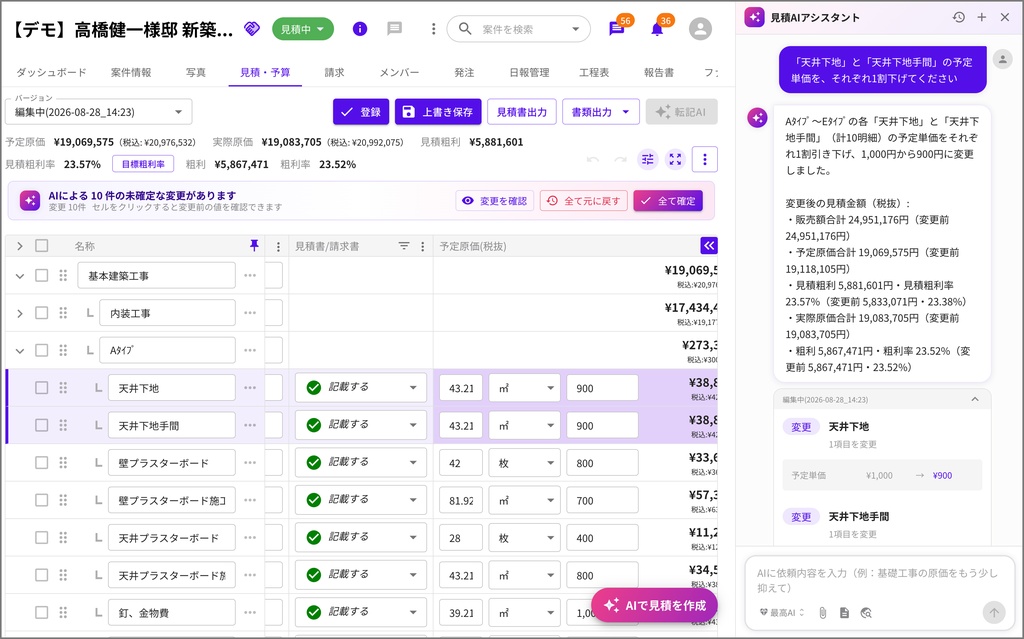The image size is (1024, 639).
Task: Check the 天井下地 row checkbox
Action: pos(41,387)
